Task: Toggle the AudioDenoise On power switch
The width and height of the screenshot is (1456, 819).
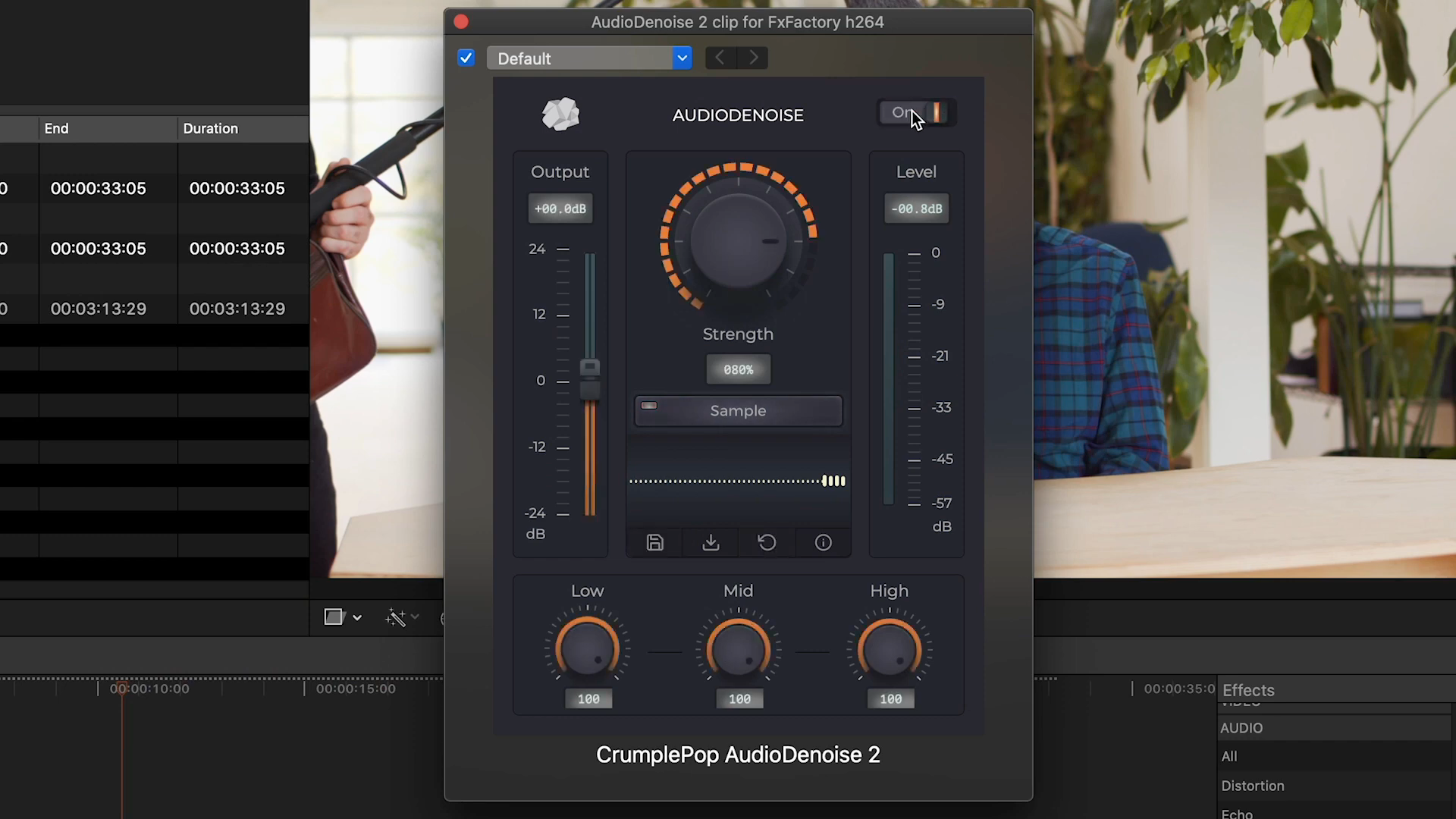Action: [x=916, y=113]
